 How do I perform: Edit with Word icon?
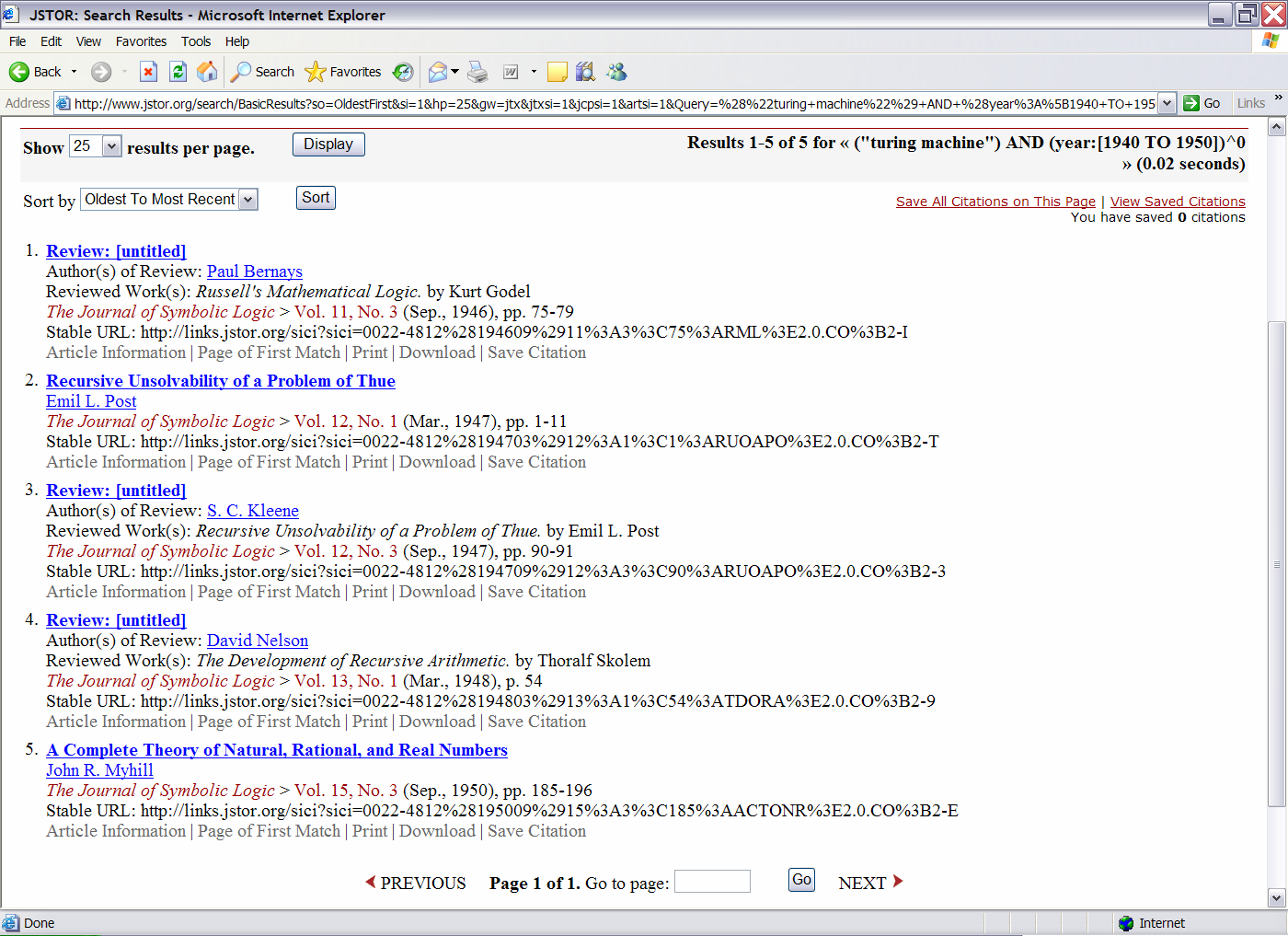(x=512, y=72)
